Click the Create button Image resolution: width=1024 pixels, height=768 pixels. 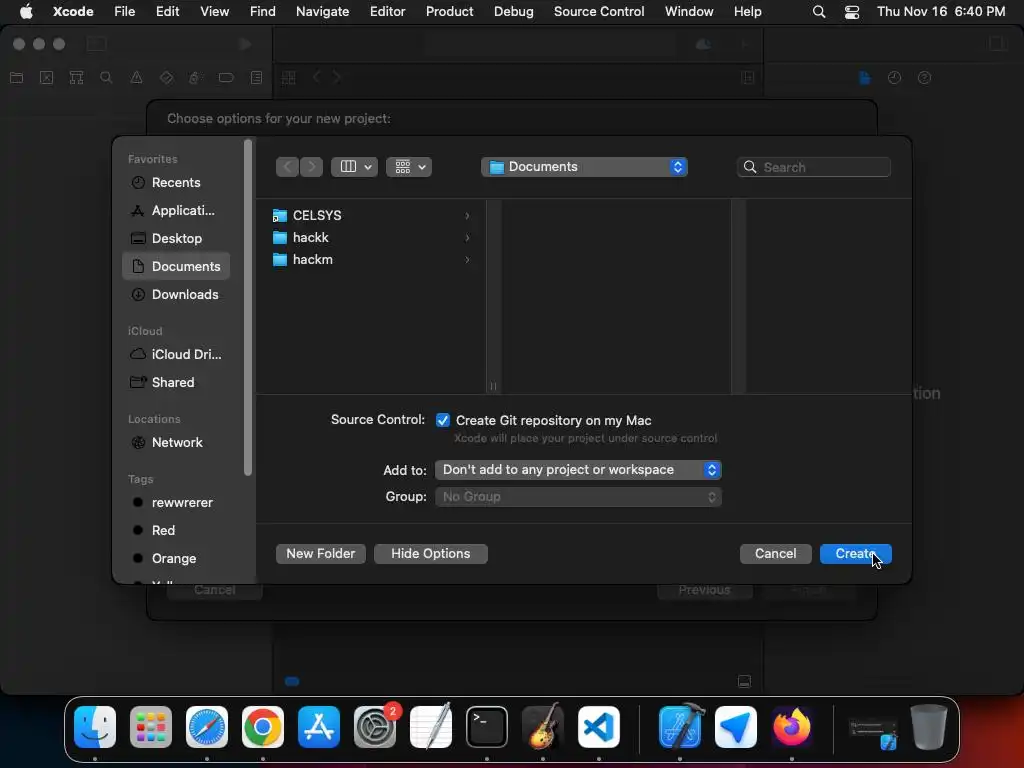tap(856, 553)
